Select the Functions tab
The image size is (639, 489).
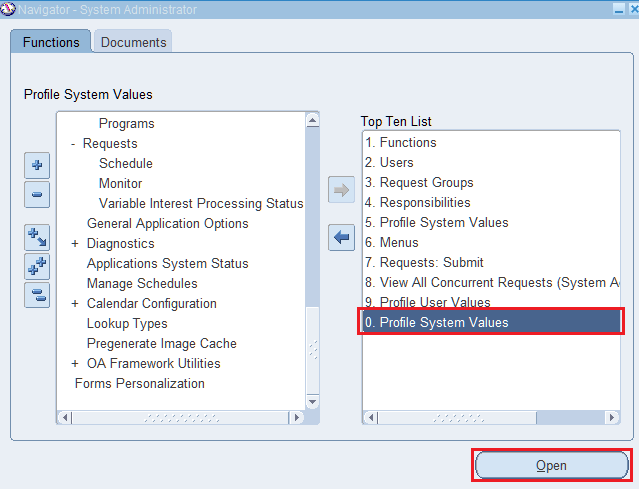(x=51, y=42)
